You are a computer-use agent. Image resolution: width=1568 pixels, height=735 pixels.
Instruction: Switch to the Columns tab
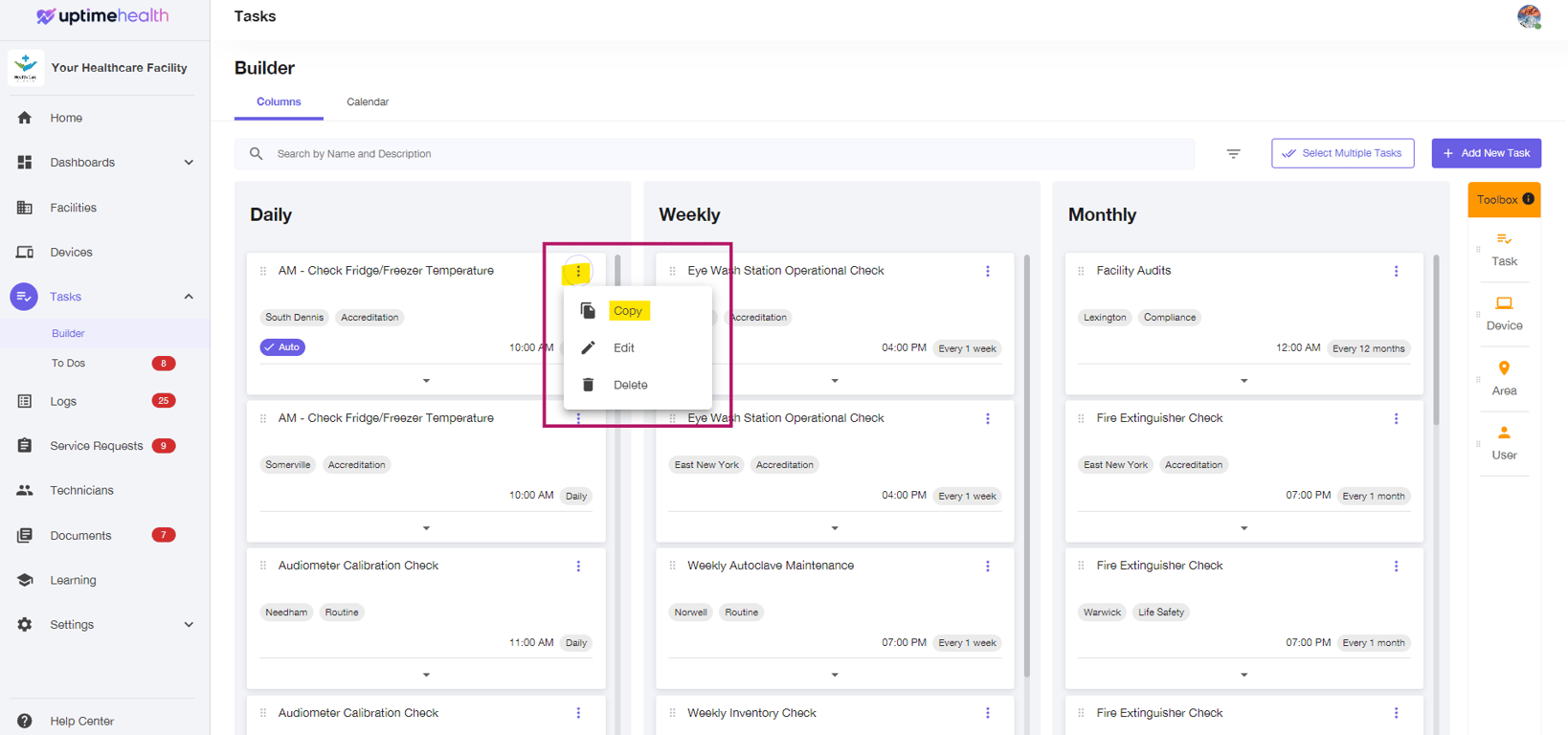coord(279,101)
